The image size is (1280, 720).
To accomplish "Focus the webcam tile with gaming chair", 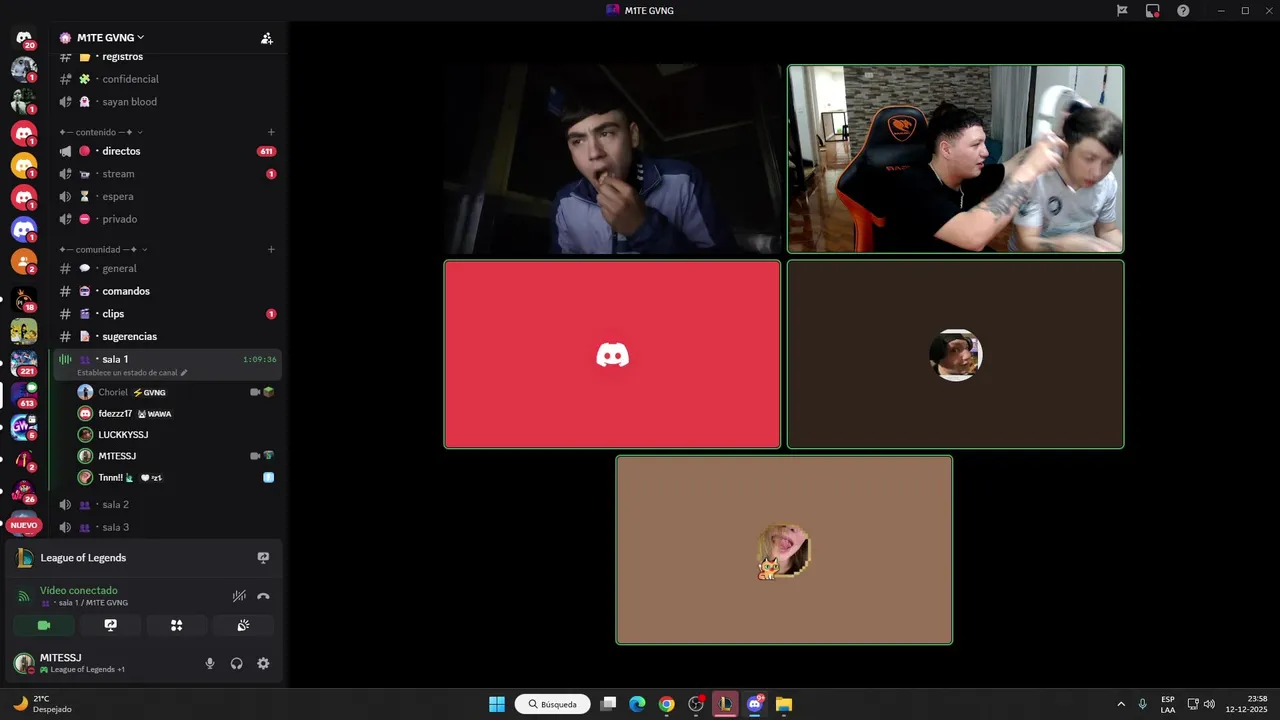I will pyautogui.click(x=955, y=159).
